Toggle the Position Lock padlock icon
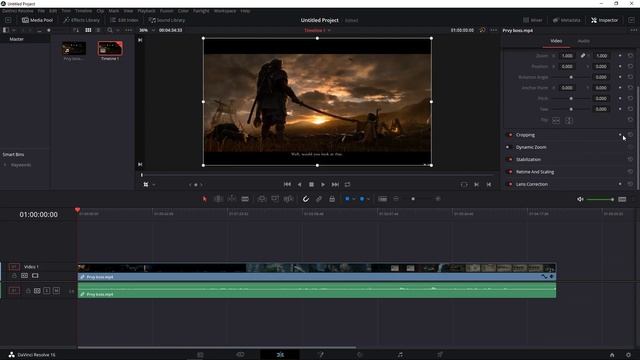Screen dimensions: 640x360 pyautogui.click(x=332, y=199)
